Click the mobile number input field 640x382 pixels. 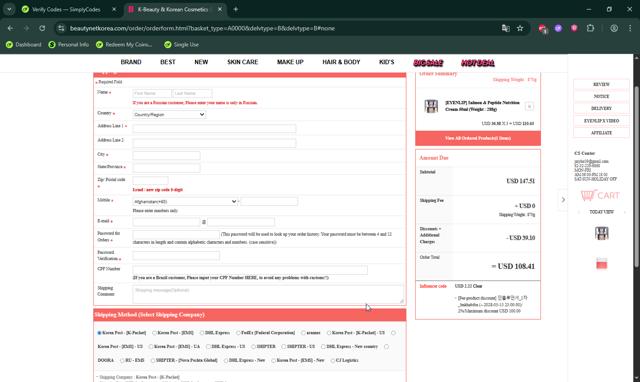pos(269,202)
